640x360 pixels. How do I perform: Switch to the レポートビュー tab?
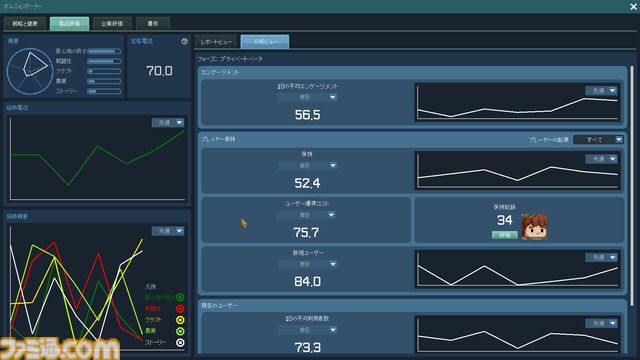click(x=216, y=42)
